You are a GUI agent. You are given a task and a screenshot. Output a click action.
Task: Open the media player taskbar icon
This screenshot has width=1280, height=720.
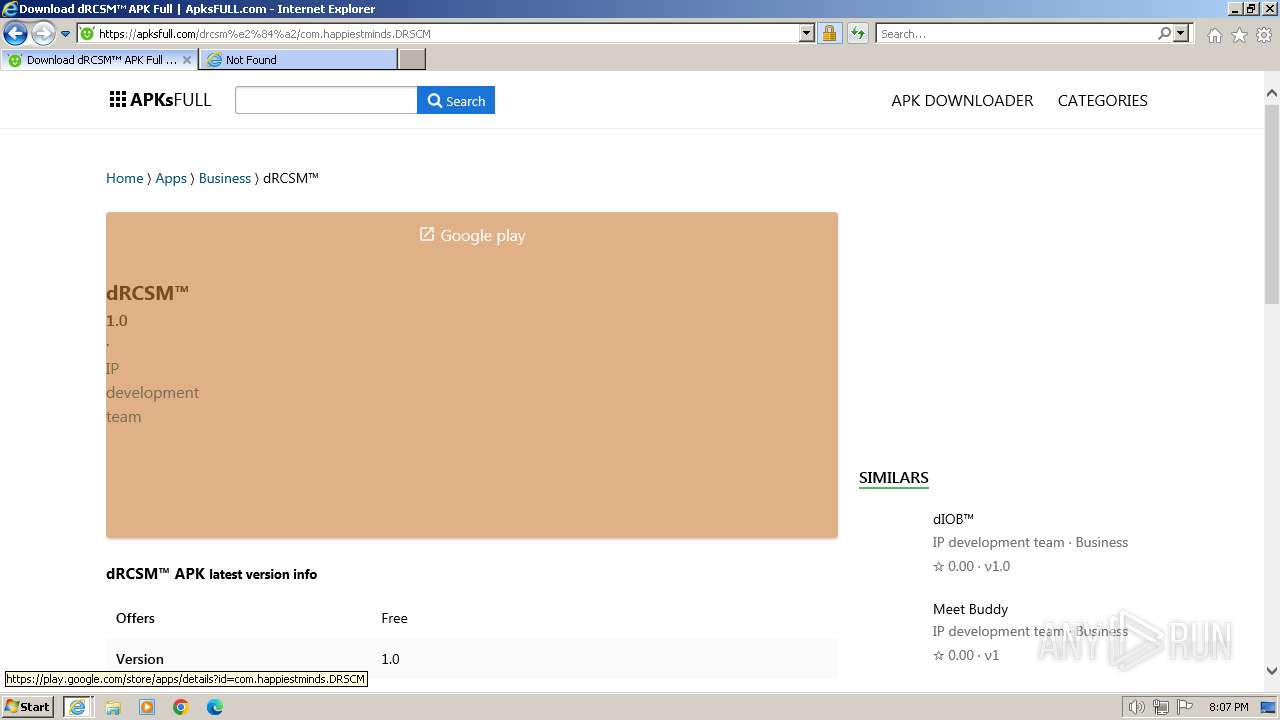click(147, 707)
